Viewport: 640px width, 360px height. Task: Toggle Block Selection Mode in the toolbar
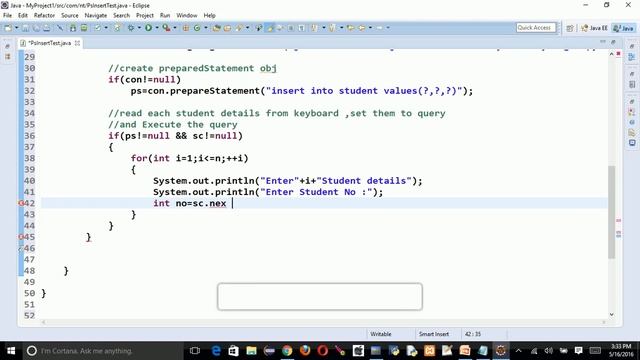291,28
